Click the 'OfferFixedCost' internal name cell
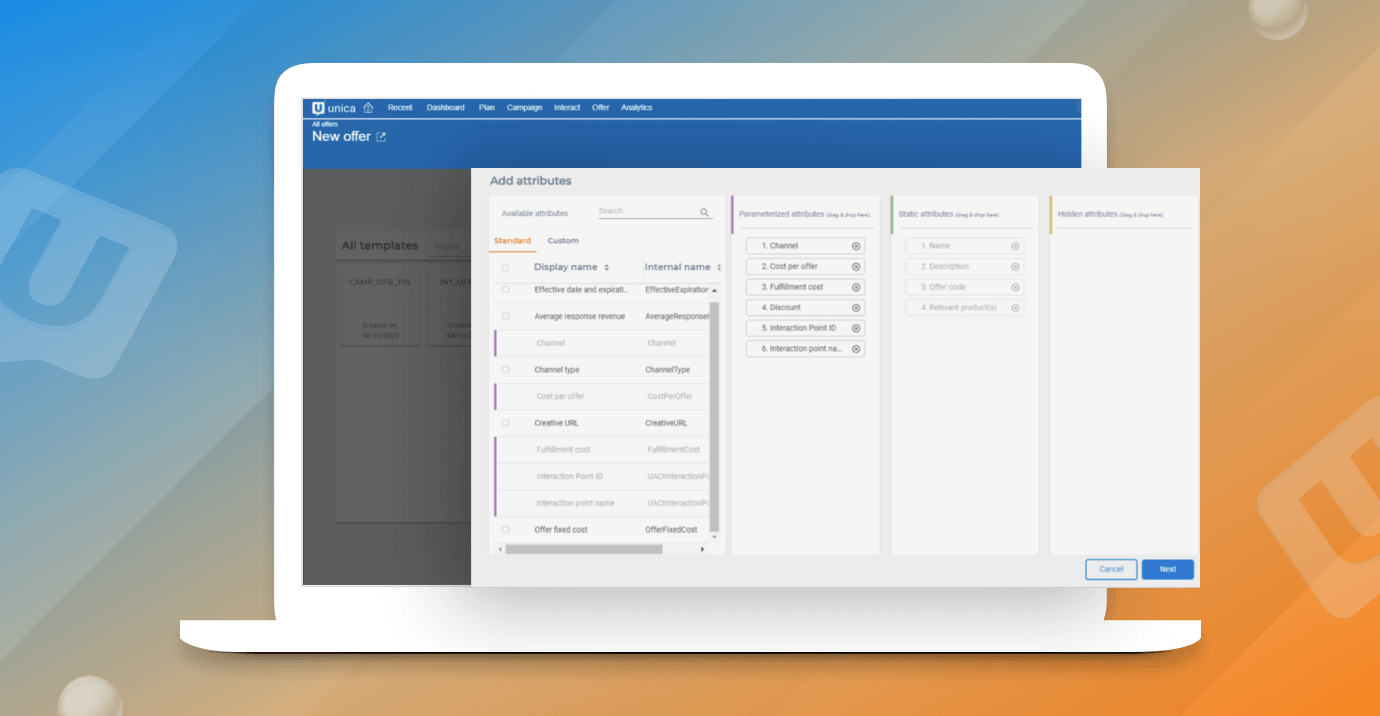1380x716 pixels. tap(672, 530)
